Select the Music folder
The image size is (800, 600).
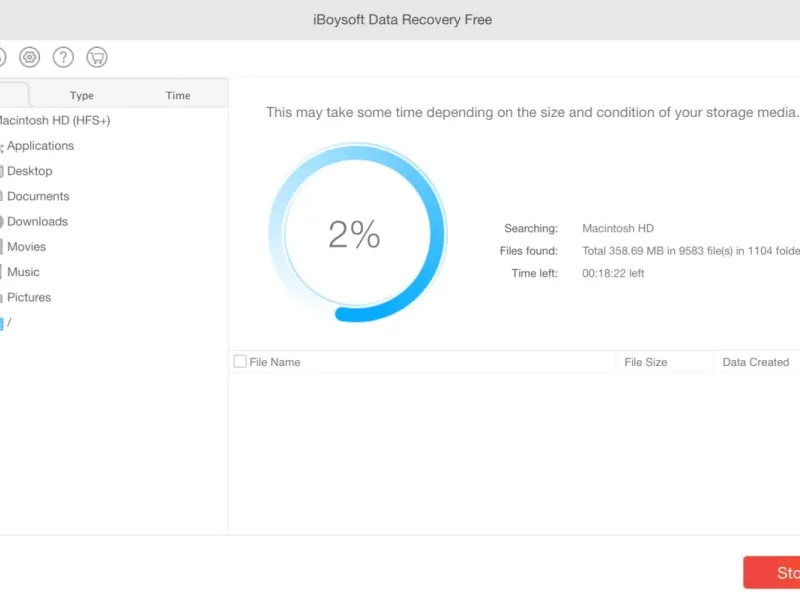click(23, 272)
